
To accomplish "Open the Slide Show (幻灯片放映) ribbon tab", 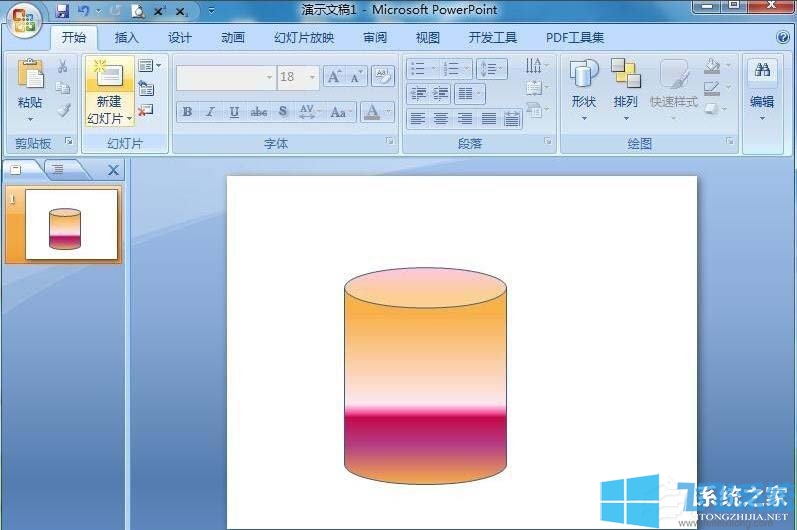I will 304,38.
